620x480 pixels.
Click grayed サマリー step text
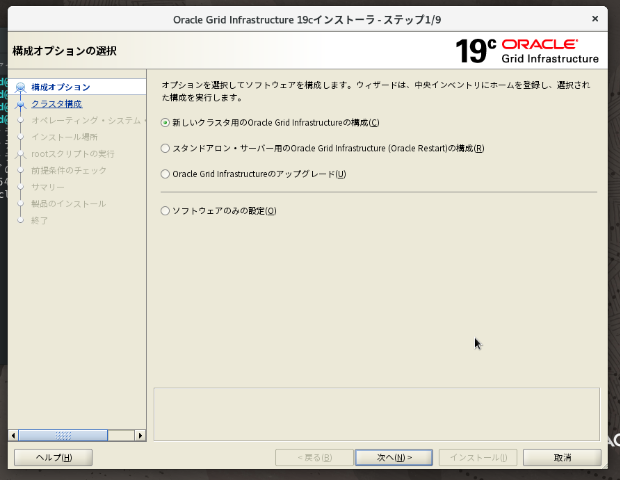(47, 187)
